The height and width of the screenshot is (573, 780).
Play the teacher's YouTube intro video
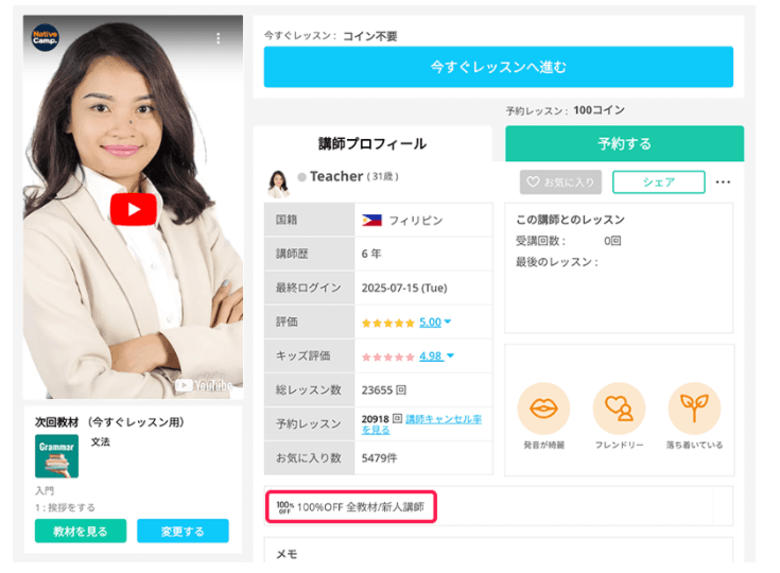click(133, 209)
